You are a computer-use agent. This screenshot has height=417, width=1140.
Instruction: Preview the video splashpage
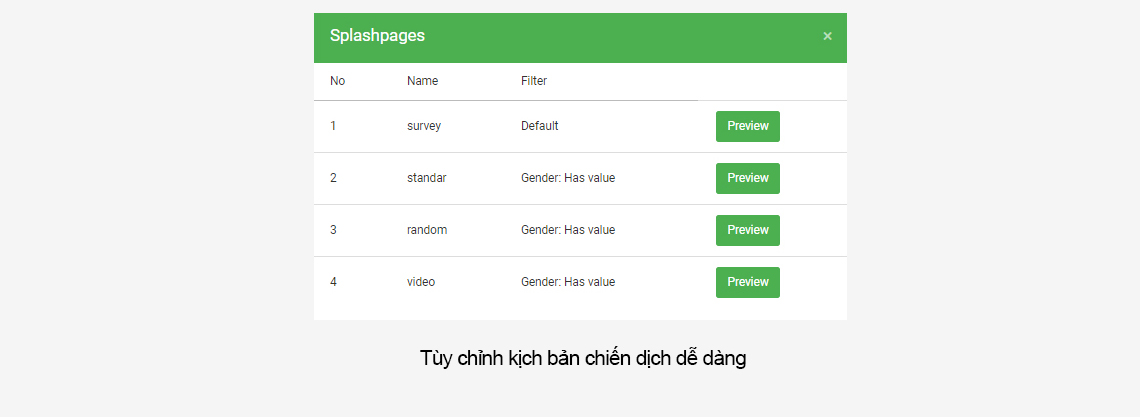coord(747,282)
